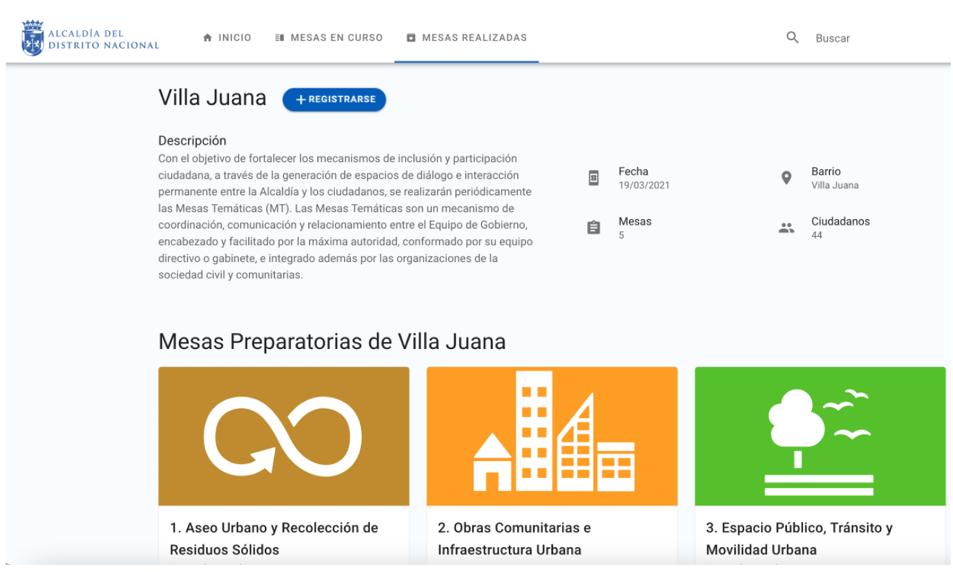This screenshot has height=572, width=953.
Task: Click the "Ciudadanos" label
Action: point(841,221)
